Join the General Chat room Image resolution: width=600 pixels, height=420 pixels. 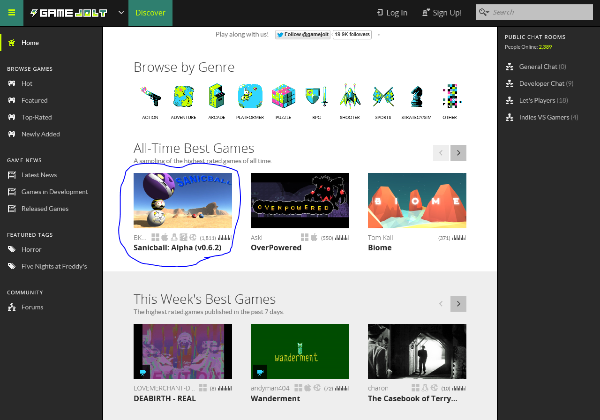(x=542, y=67)
